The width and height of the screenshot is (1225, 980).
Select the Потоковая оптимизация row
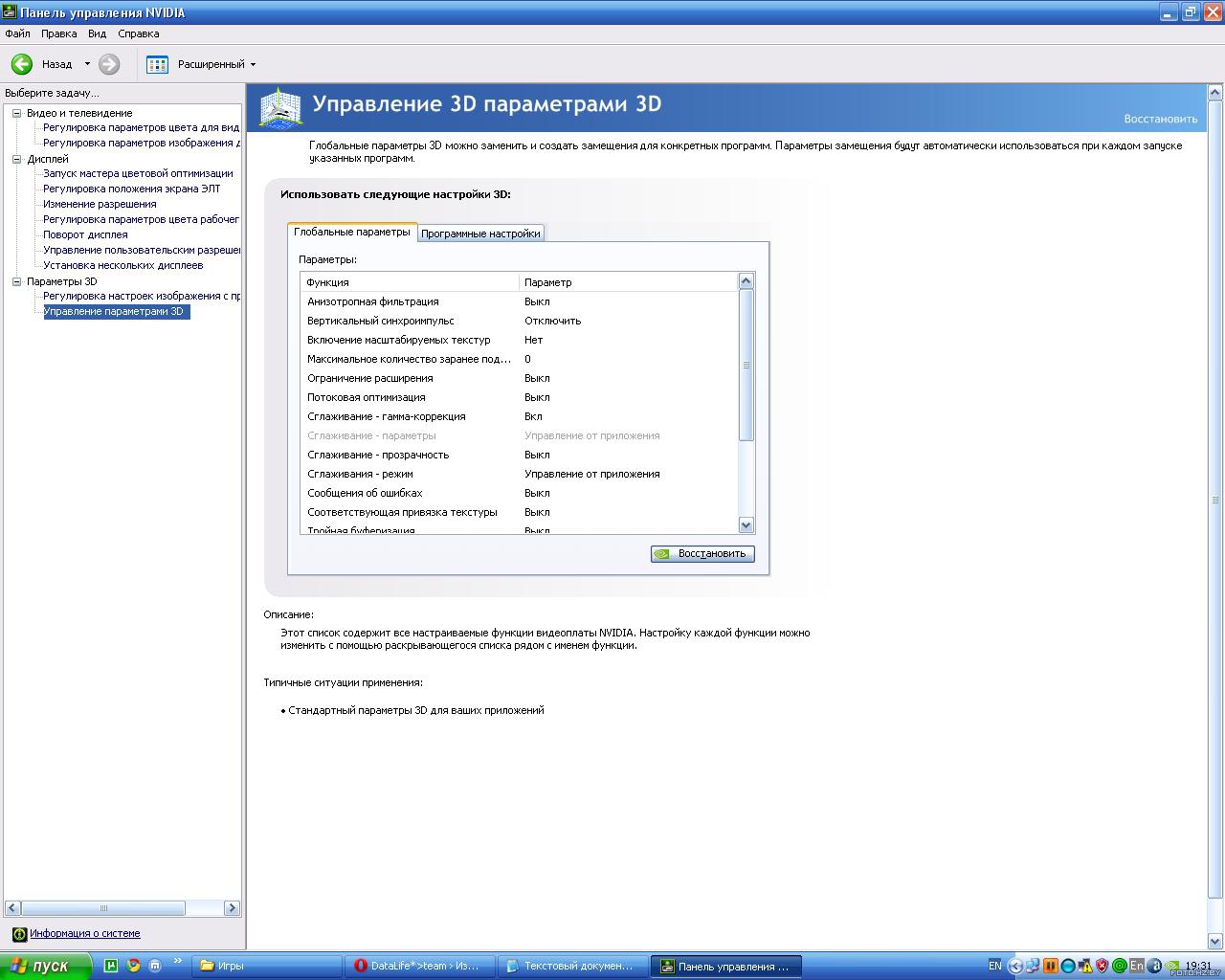(x=519, y=397)
